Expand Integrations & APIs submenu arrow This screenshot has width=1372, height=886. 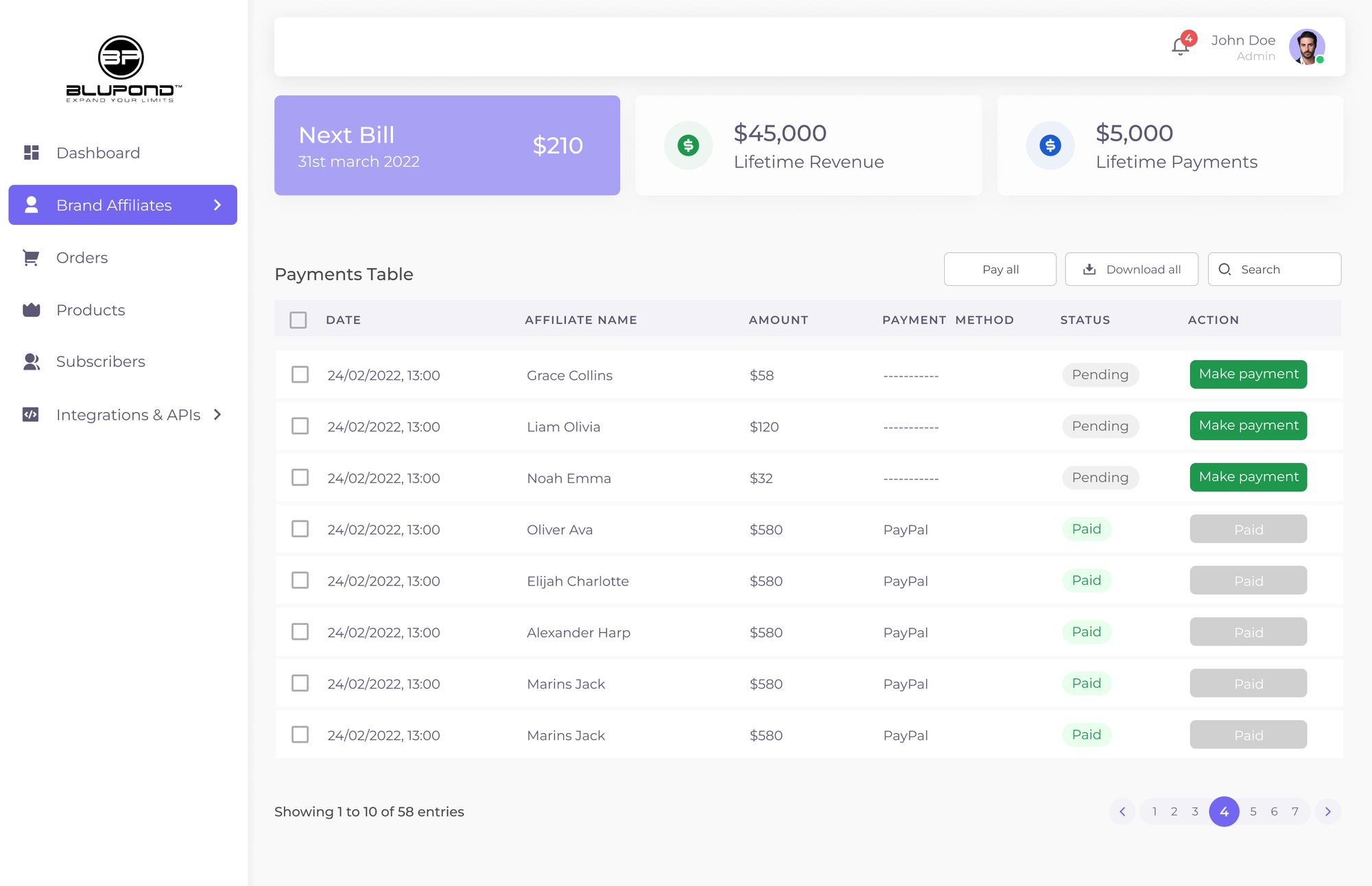217,414
